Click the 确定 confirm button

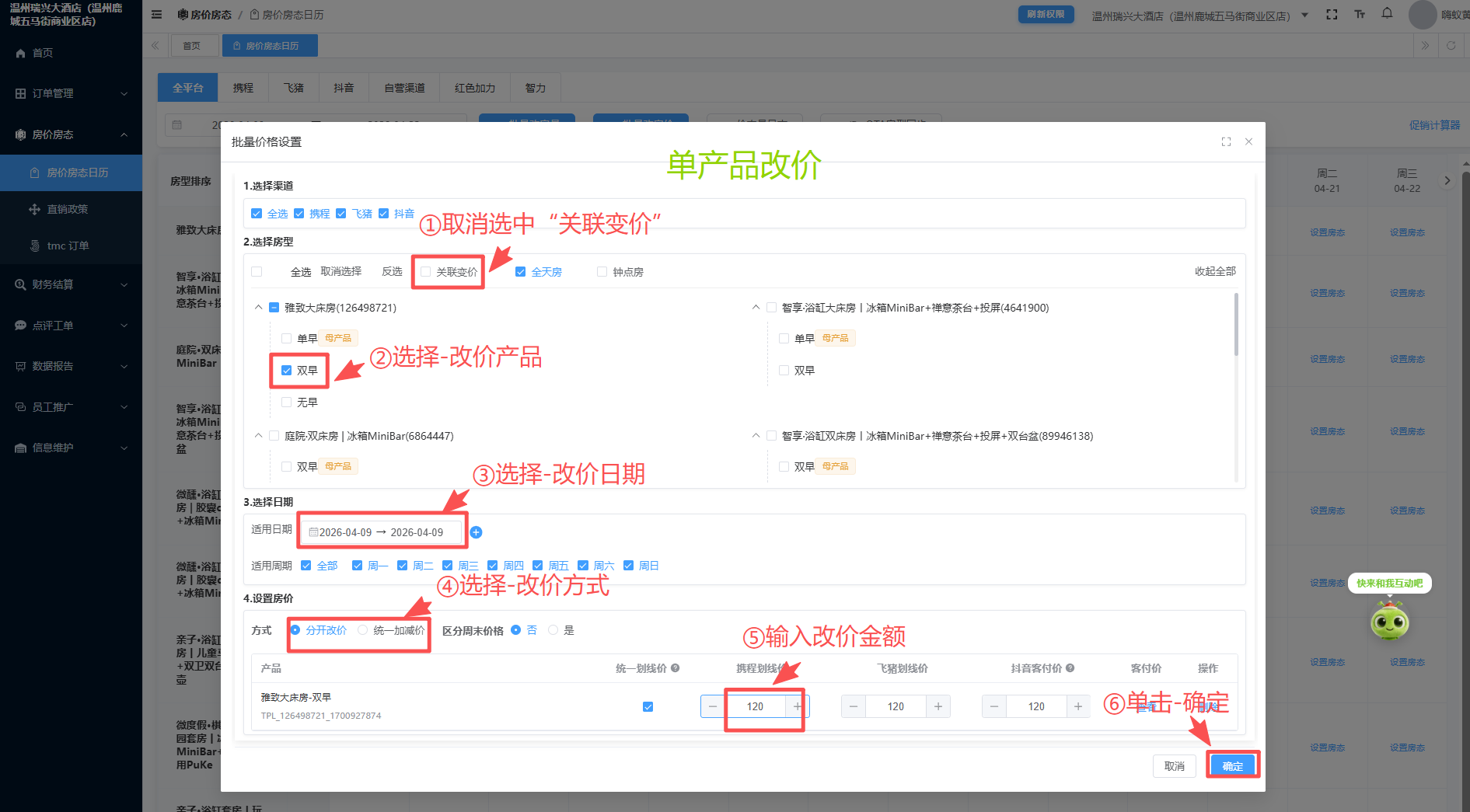click(x=1233, y=765)
